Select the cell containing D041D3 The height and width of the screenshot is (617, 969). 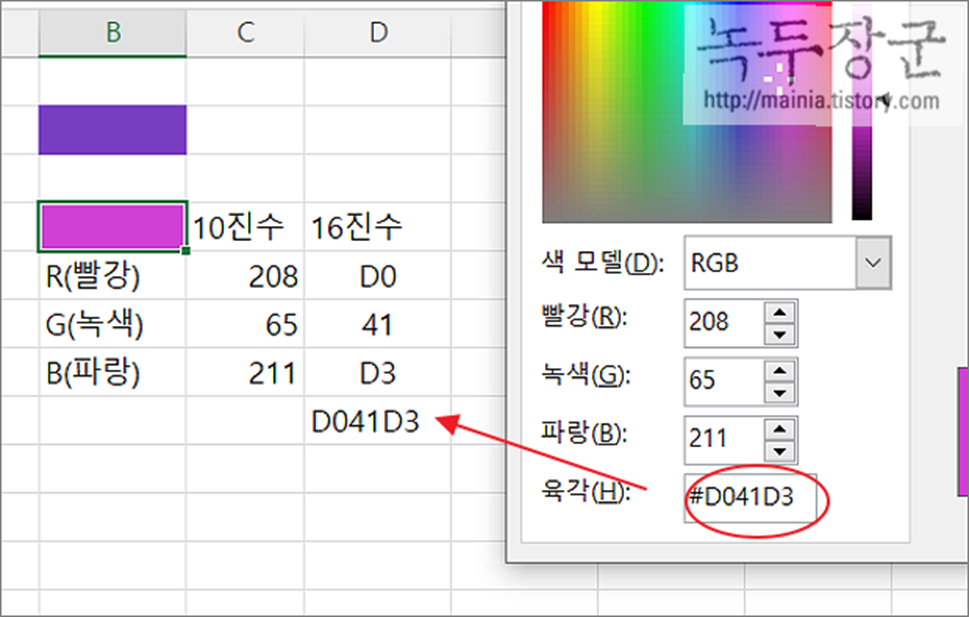pyautogui.click(x=378, y=421)
